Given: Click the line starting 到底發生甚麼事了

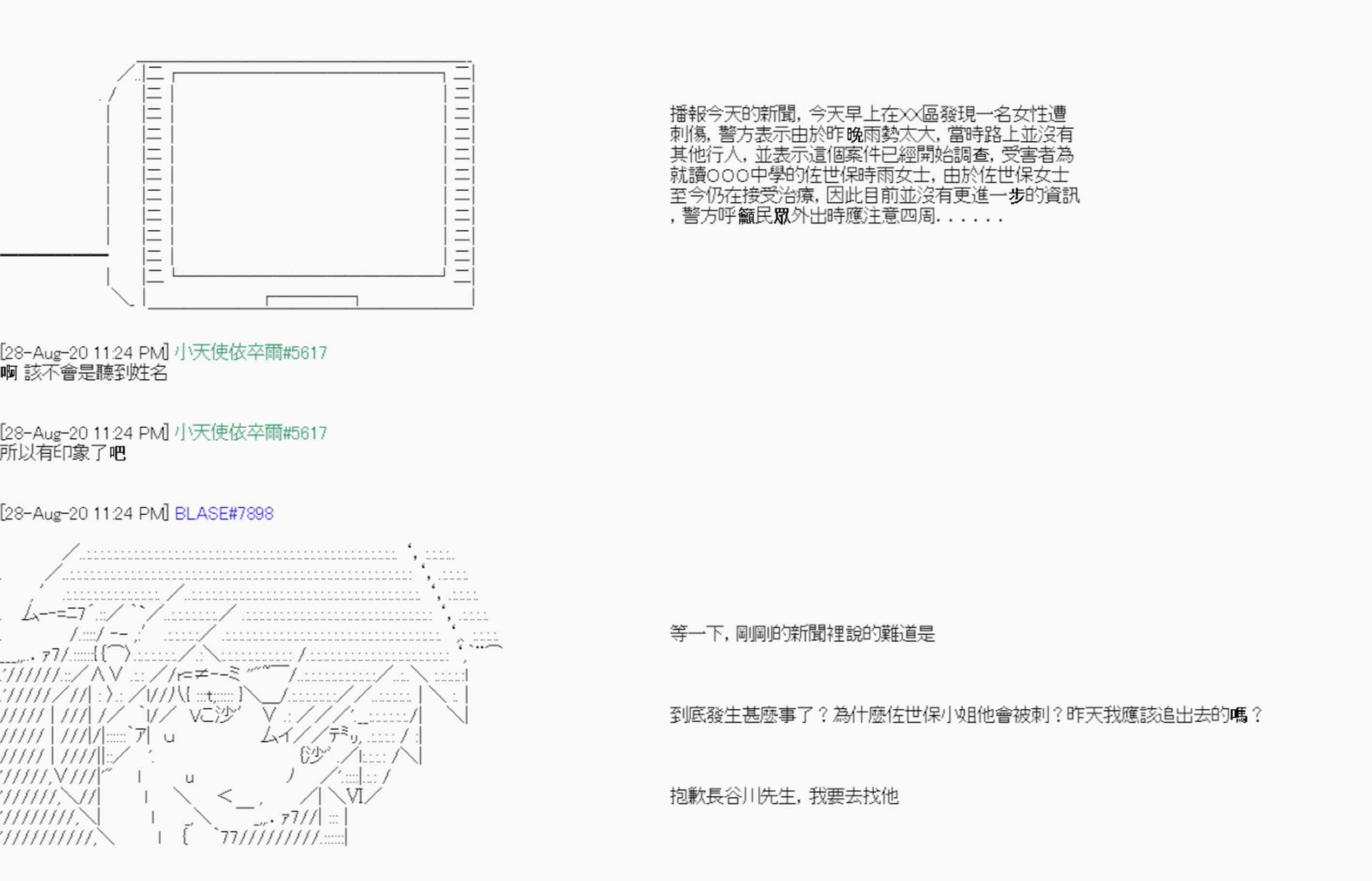Looking at the screenshot, I should (965, 715).
